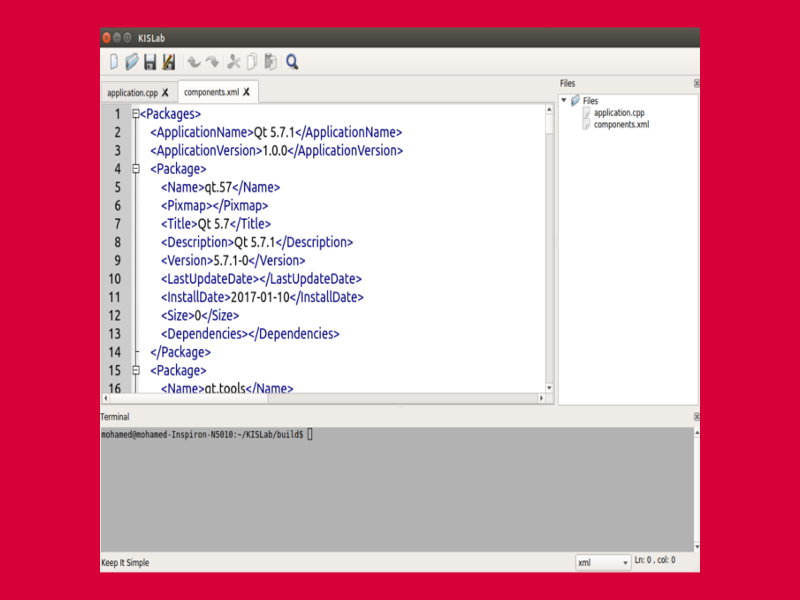Click the Dependencies tag line
This screenshot has height=600, width=800.
tap(250, 334)
